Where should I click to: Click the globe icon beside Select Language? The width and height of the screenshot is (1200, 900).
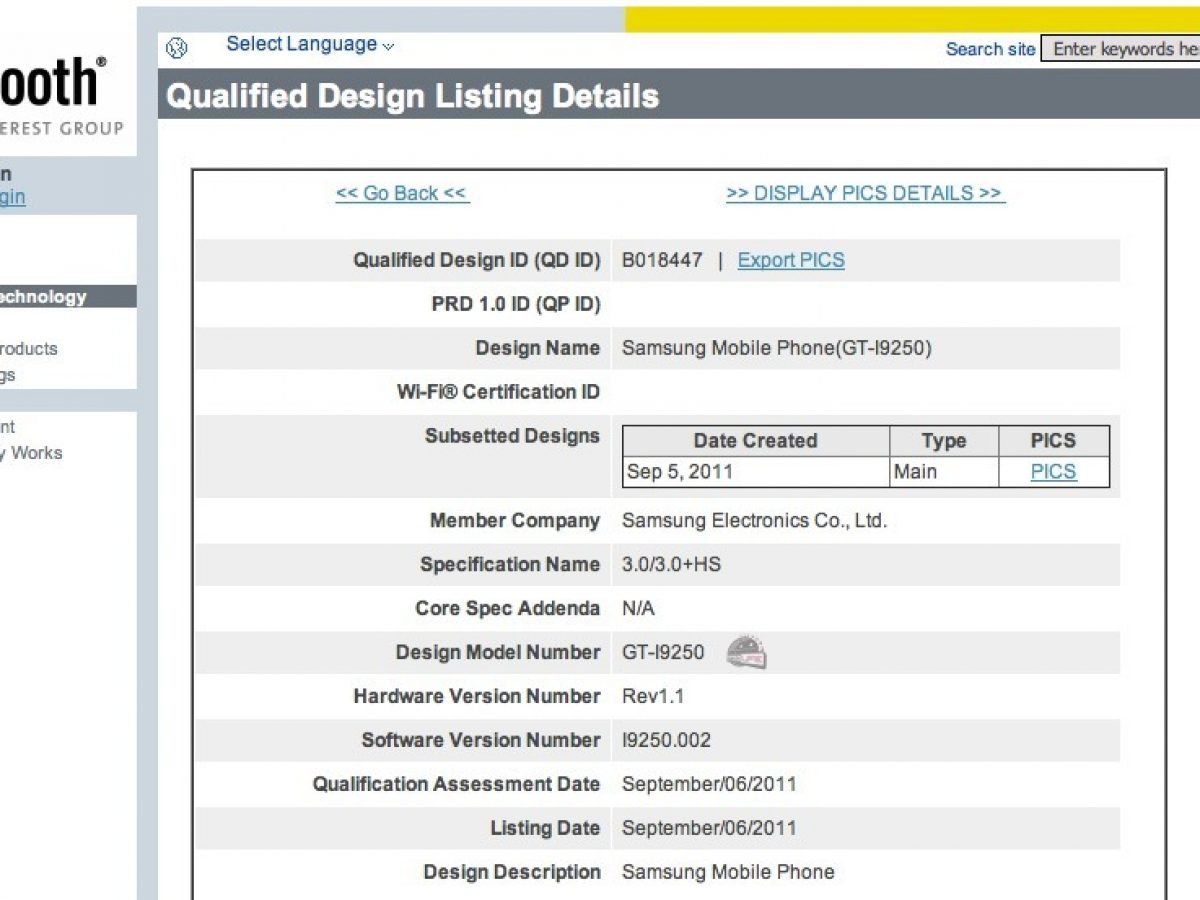(x=177, y=47)
